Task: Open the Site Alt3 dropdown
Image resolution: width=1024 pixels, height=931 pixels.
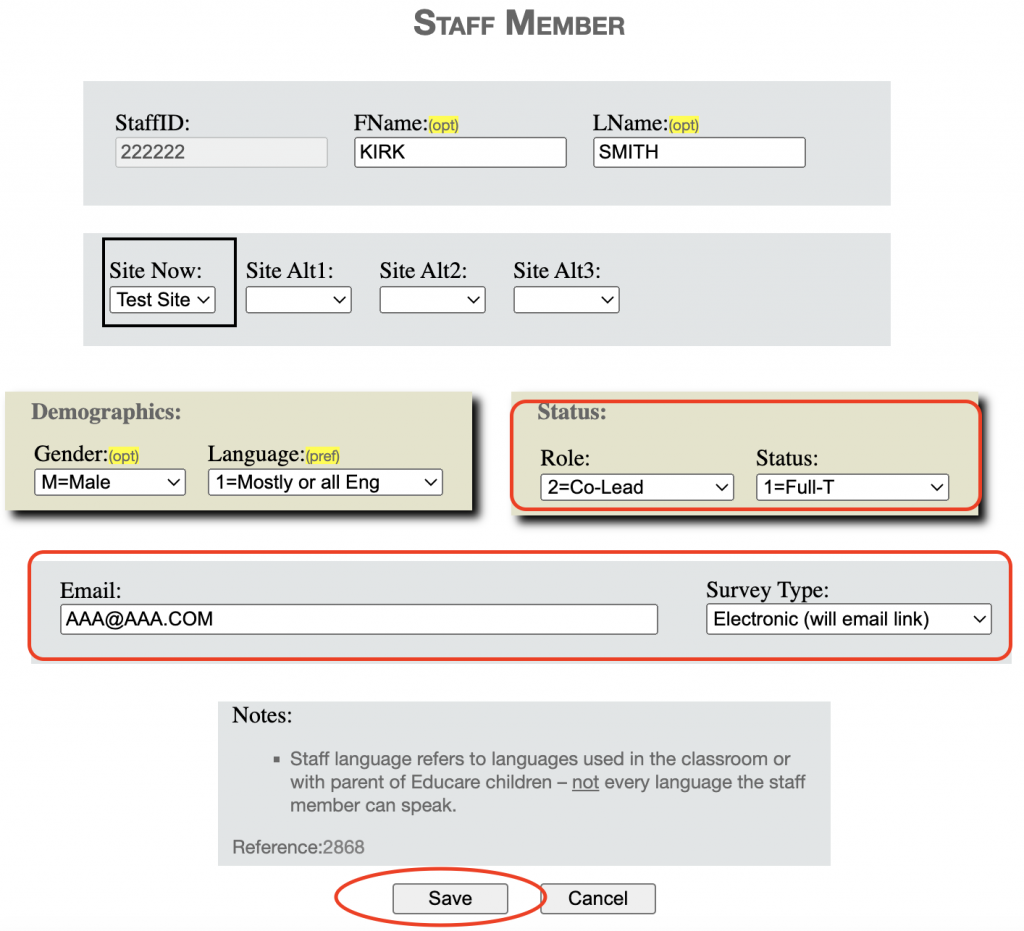Action: pos(566,300)
